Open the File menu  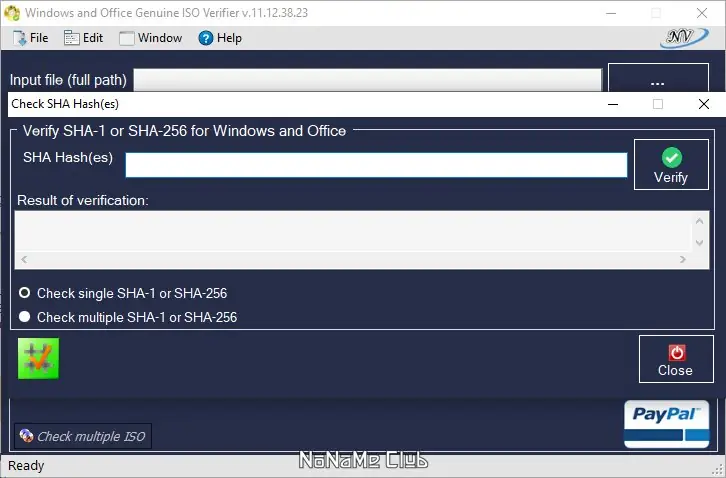coord(31,38)
